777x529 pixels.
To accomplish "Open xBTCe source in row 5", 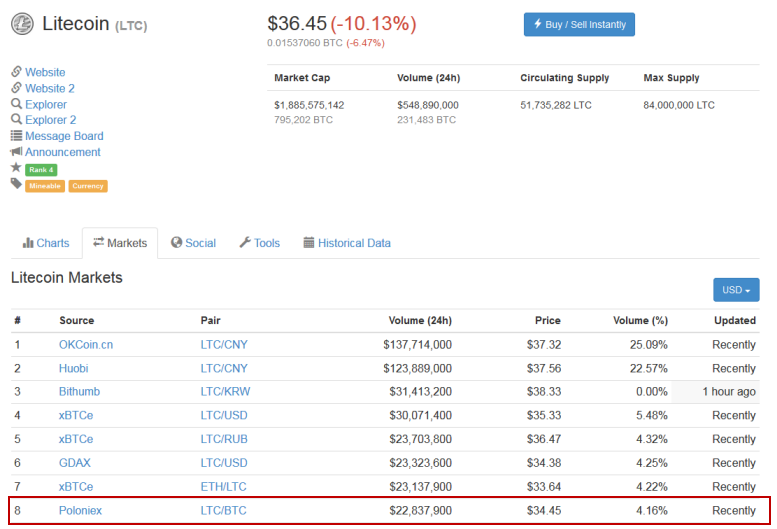I will pyautogui.click(x=76, y=439).
